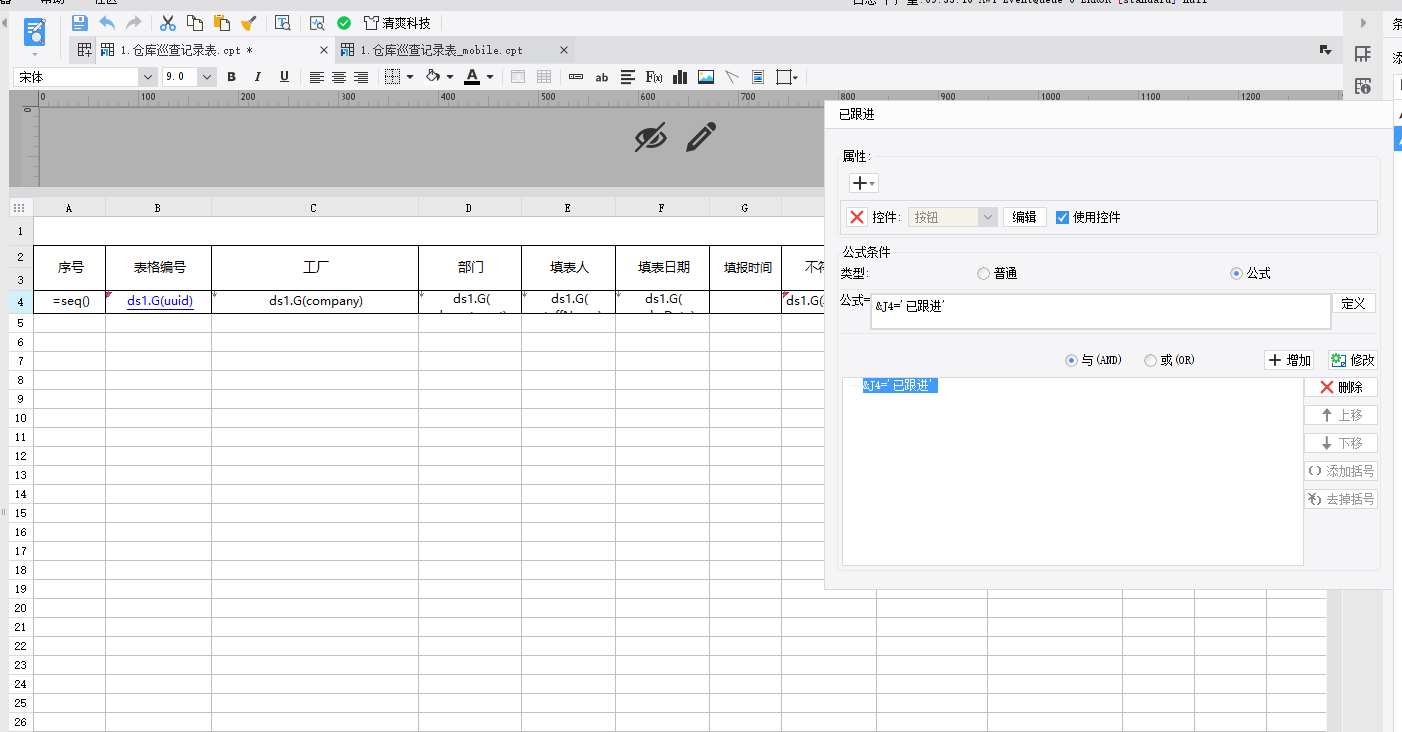Click the 增加 add condition button
Screen dimensions: 1402x732
point(1289,360)
